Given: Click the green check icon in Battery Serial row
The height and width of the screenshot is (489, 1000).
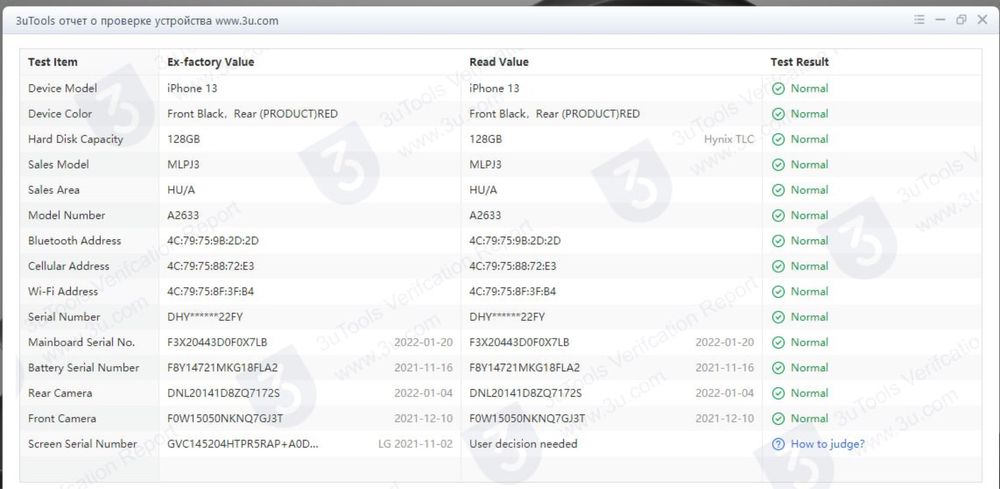Looking at the screenshot, I should tap(778, 368).
